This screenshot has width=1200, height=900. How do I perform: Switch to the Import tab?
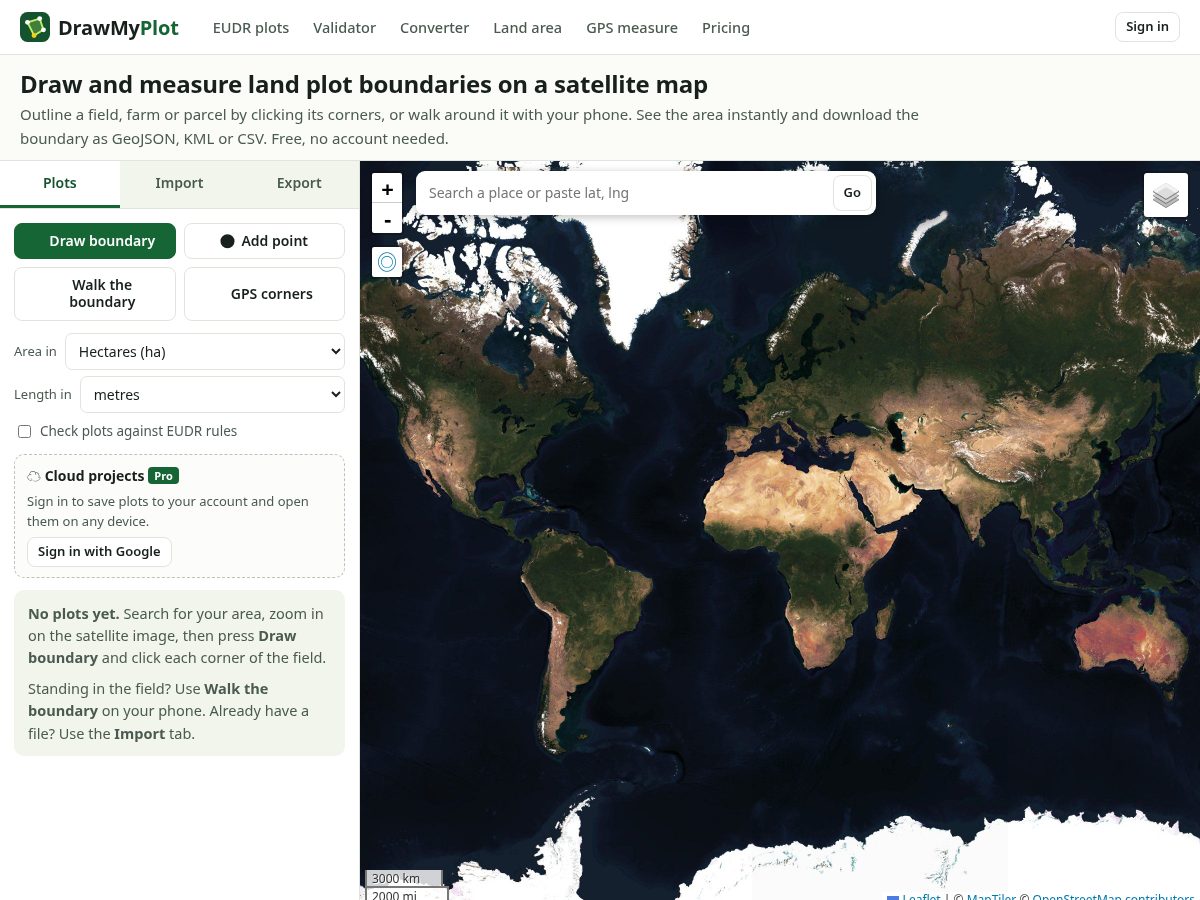179,183
